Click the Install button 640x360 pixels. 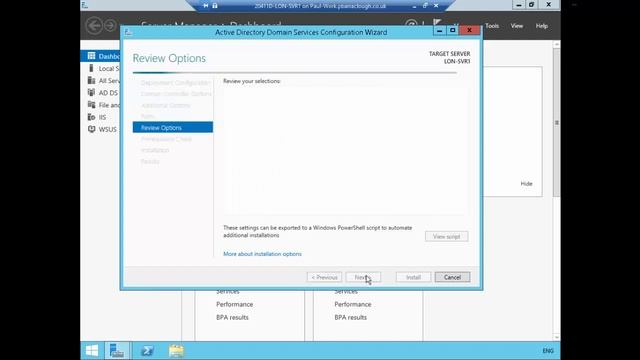[413, 277]
